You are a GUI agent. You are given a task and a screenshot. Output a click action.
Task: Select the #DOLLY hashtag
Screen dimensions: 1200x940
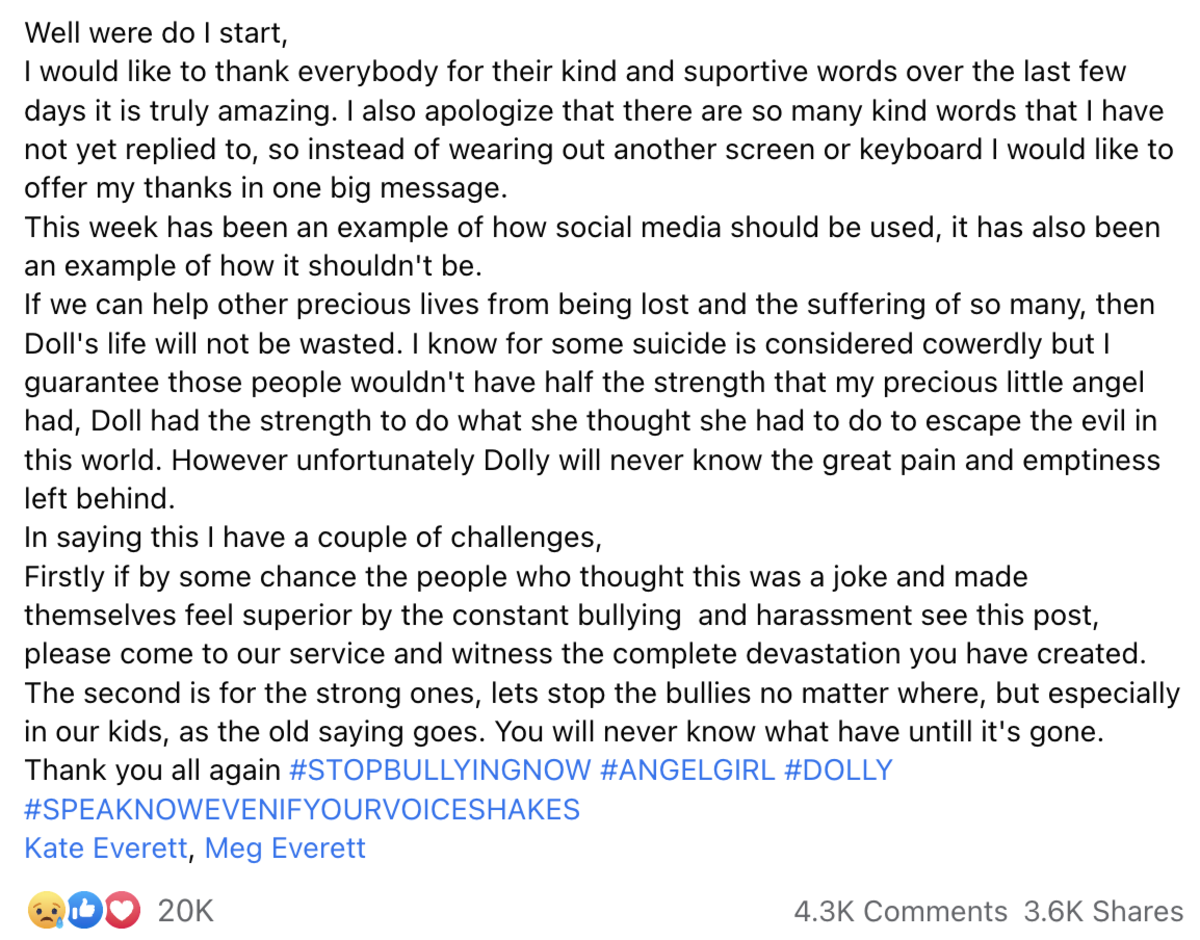pyautogui.click(x=833, y=770)
